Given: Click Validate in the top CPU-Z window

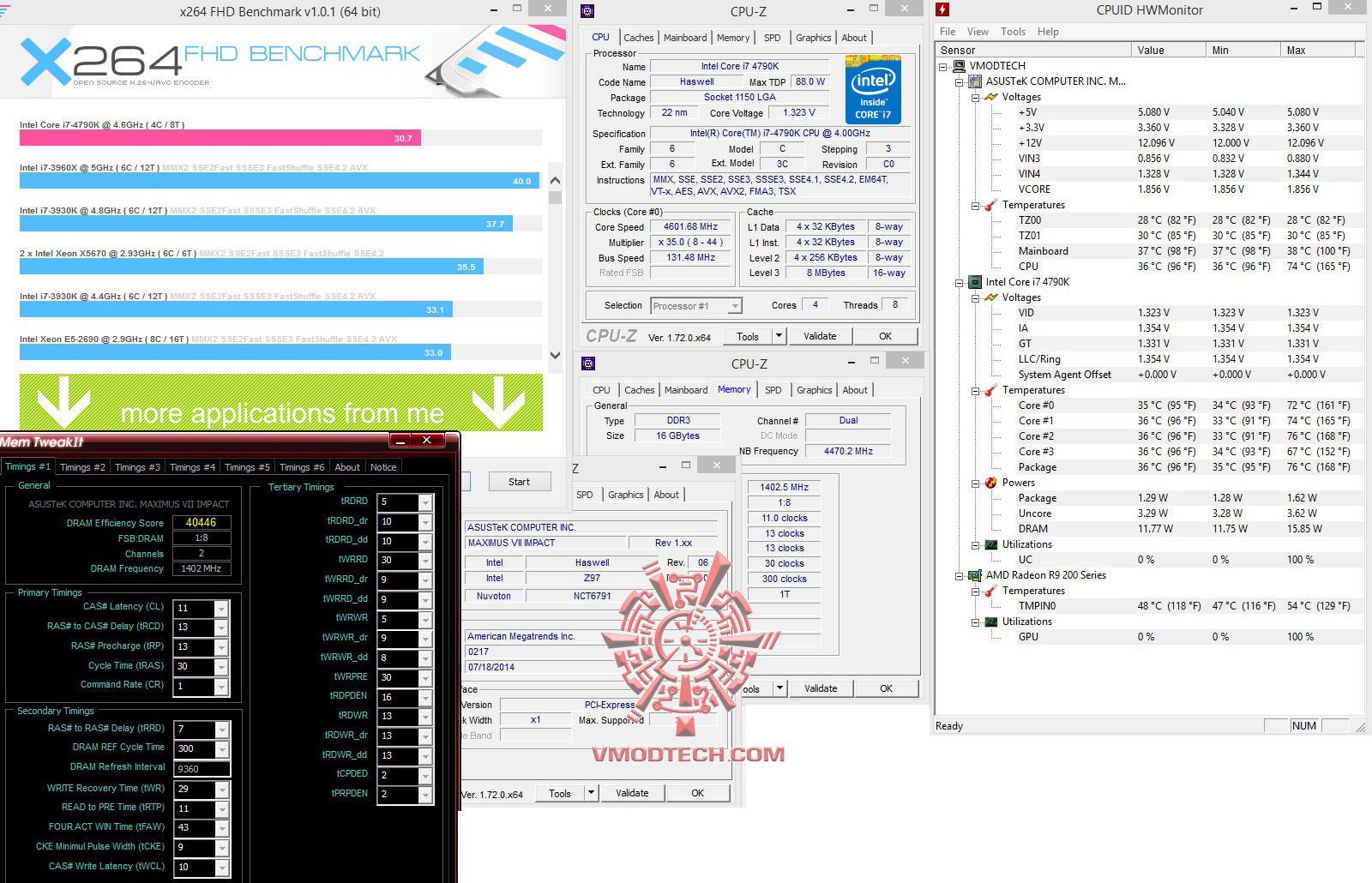Looking at the screenshot, I should click(820, 336).
